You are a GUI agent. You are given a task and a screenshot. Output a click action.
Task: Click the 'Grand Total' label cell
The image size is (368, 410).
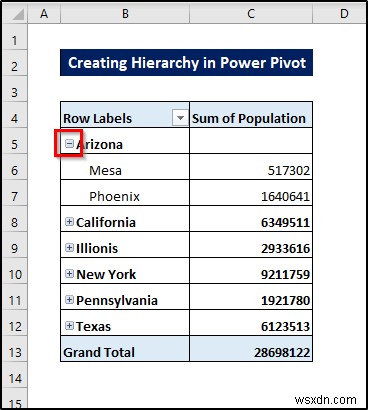[125, 349]
